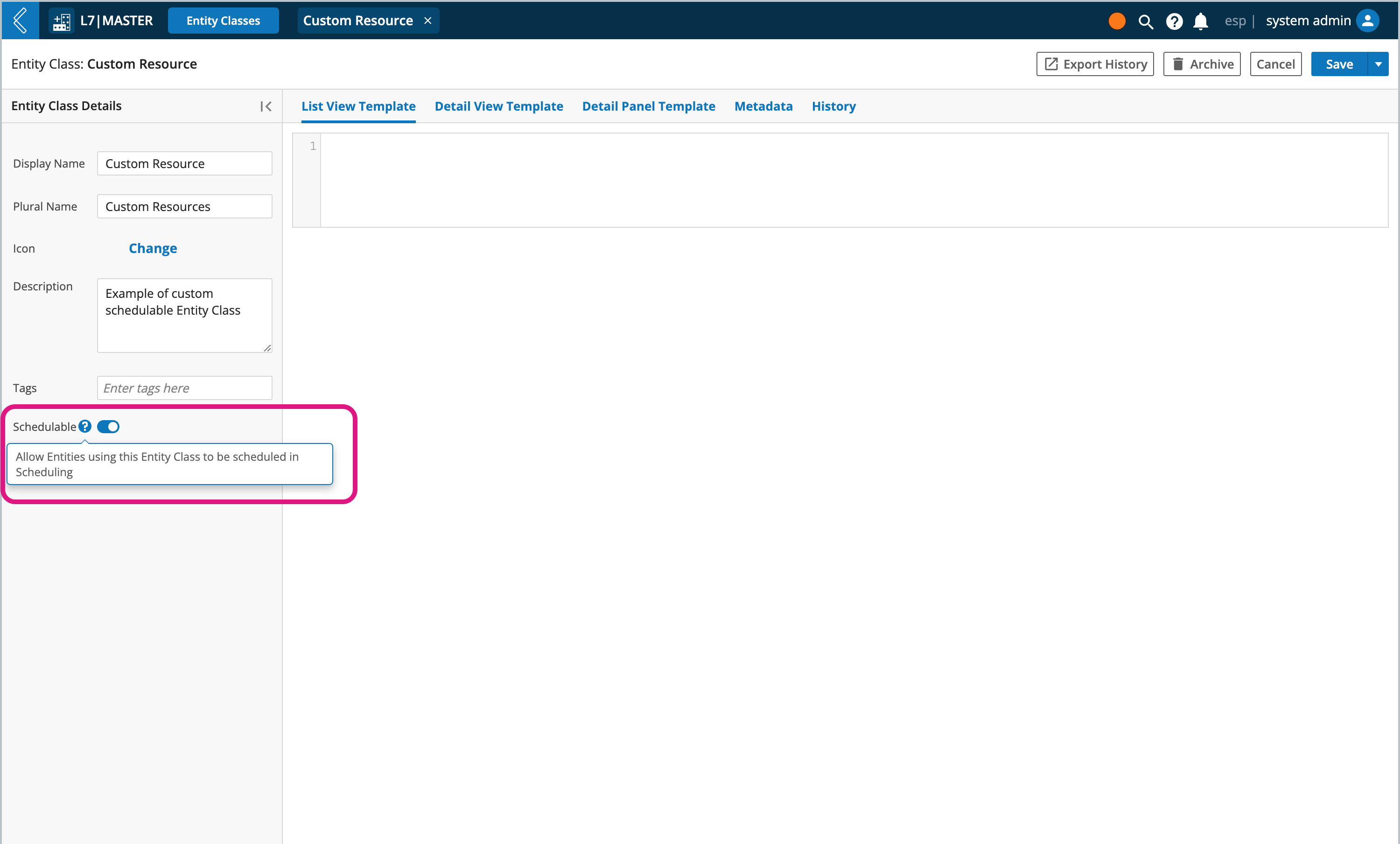Click the 'system admin' user name

click(1308, 21)
